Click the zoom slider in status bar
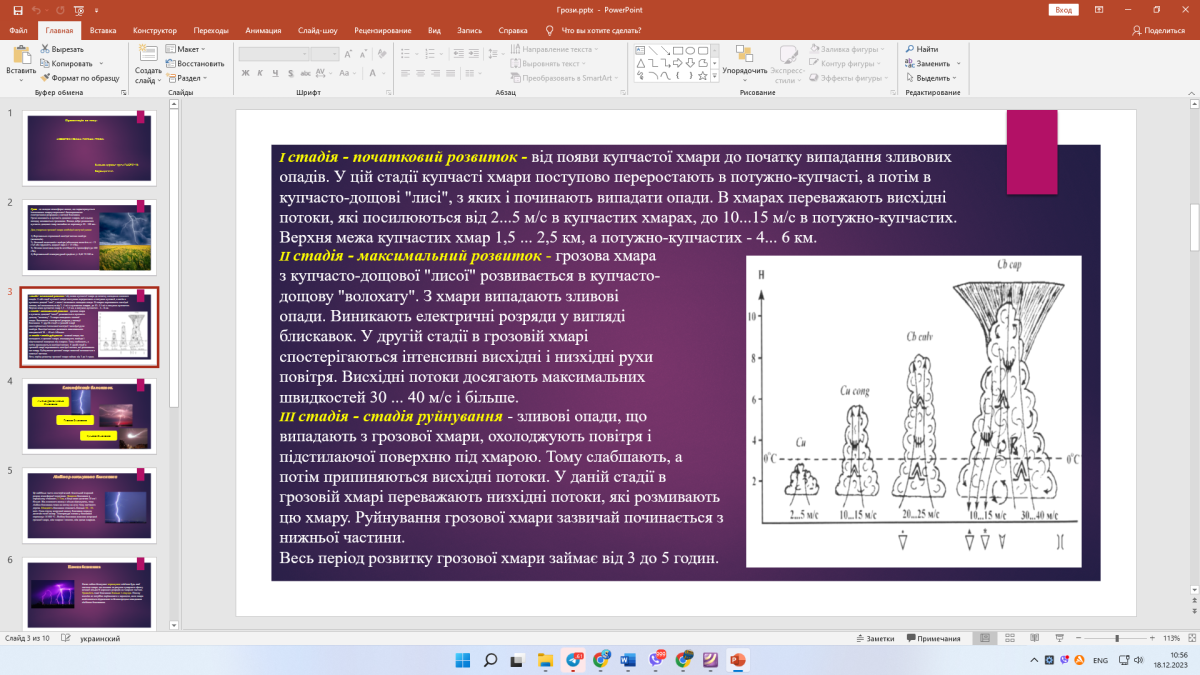Image resolution: width=1200 pixels, height=675 pixels. tap(1116, 638)
